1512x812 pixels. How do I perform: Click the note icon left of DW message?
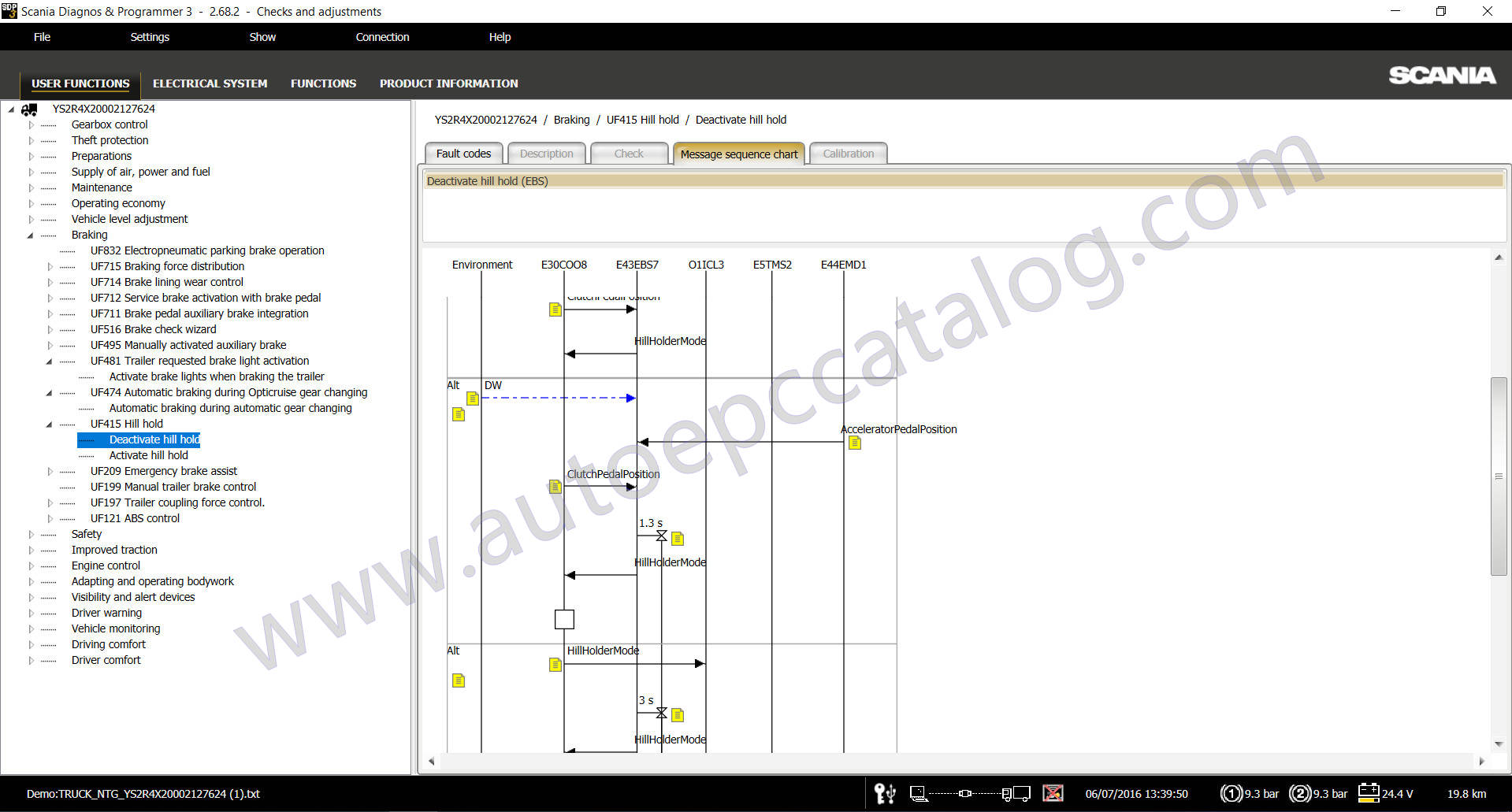coord(473,399)
